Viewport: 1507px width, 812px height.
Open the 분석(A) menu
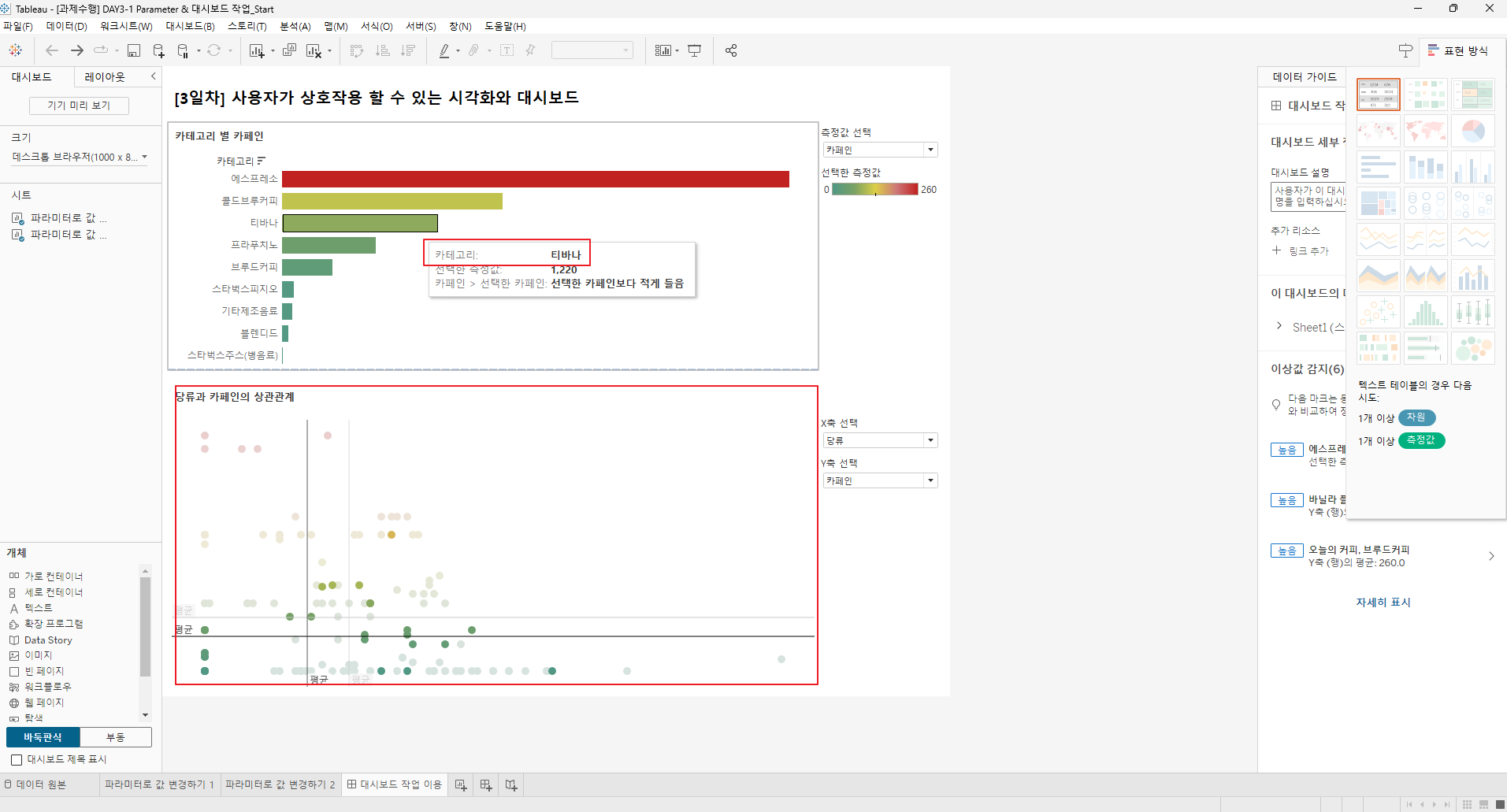(x=295, y=26)
